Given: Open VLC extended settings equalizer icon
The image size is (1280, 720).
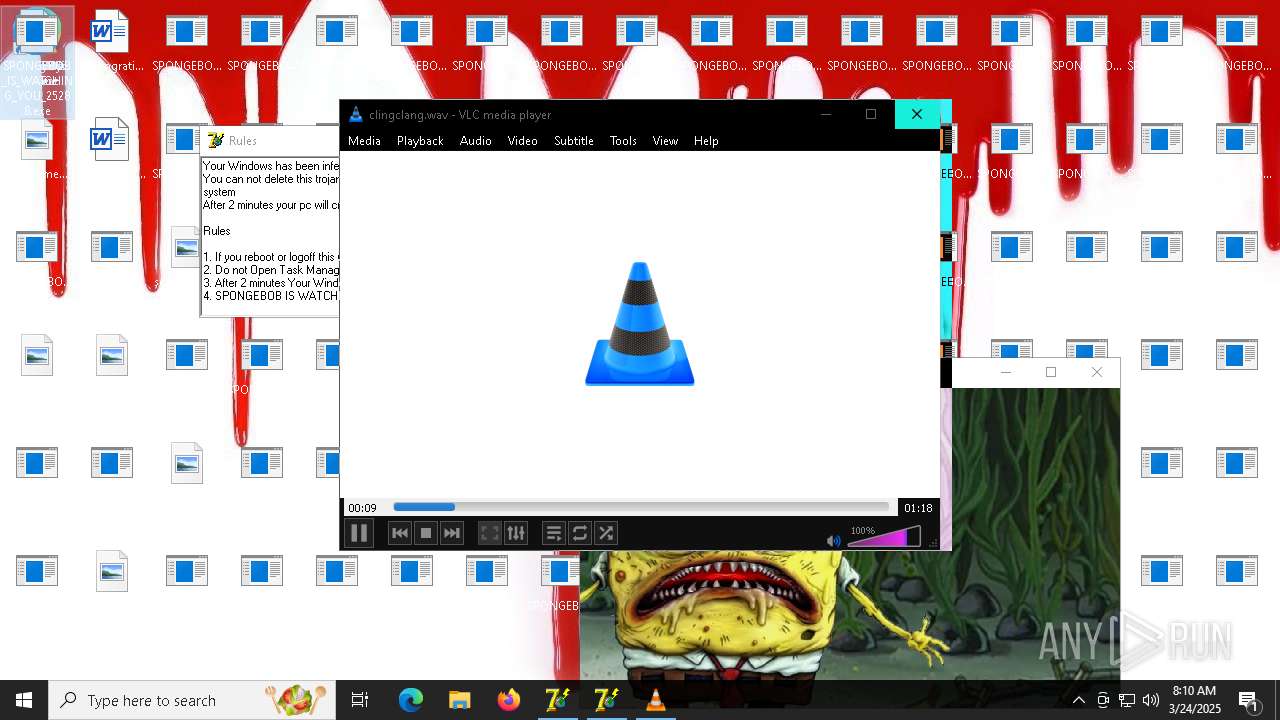Looking at the screenshot, I should [x=516, y=534].
